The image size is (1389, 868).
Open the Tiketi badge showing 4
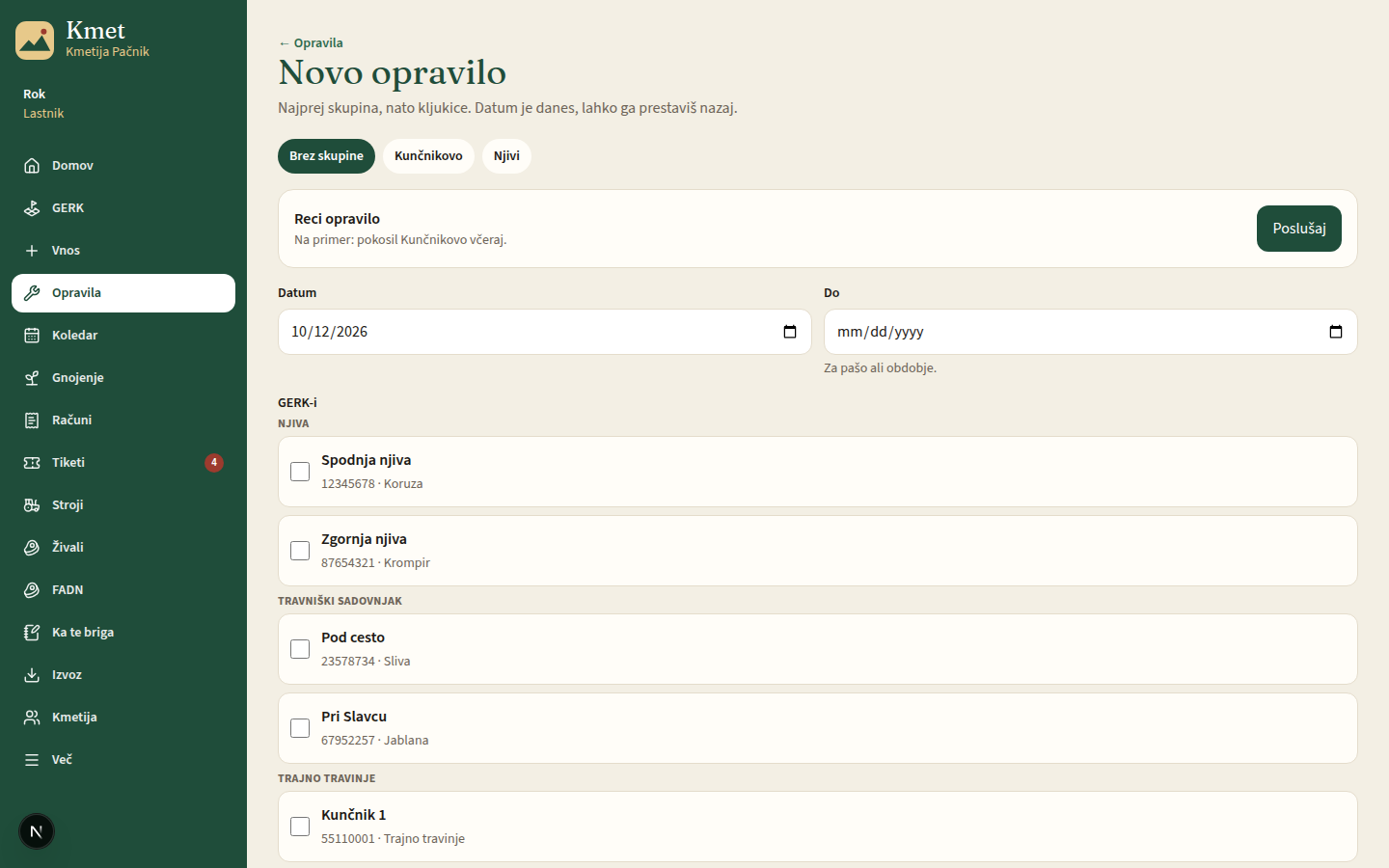point(214,463)
